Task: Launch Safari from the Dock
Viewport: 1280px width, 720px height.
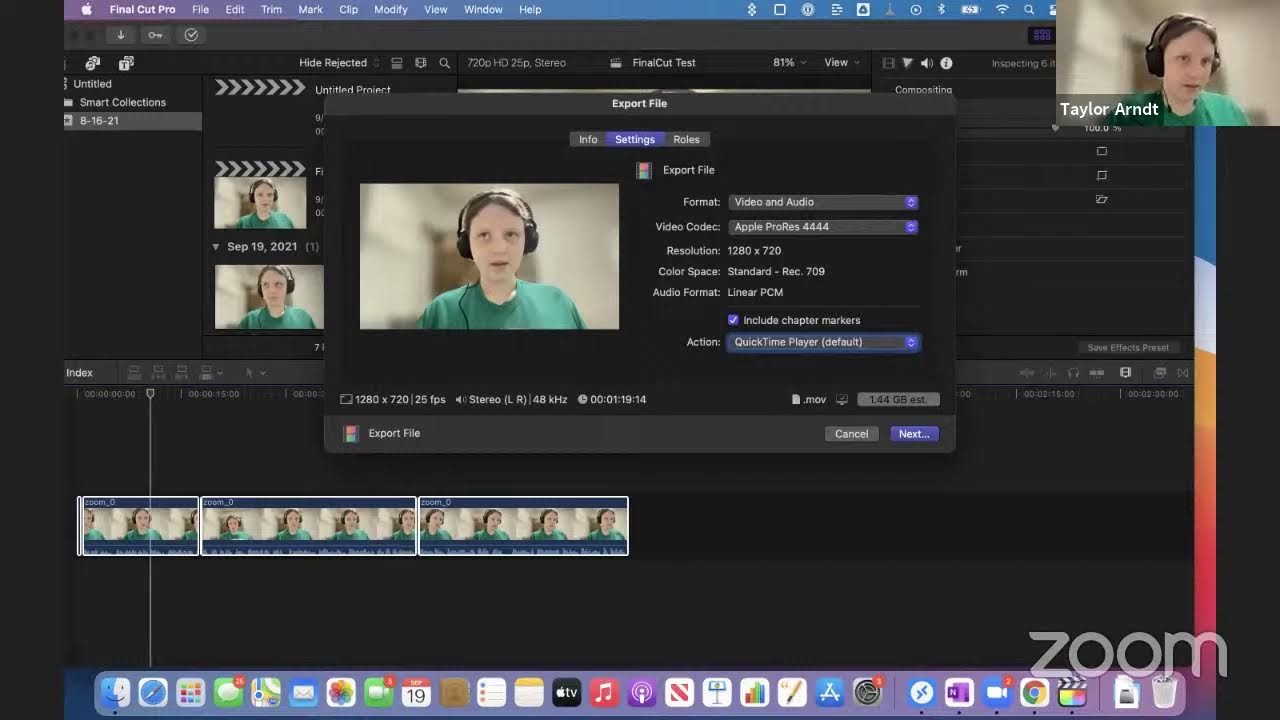Action: point(153,692)
